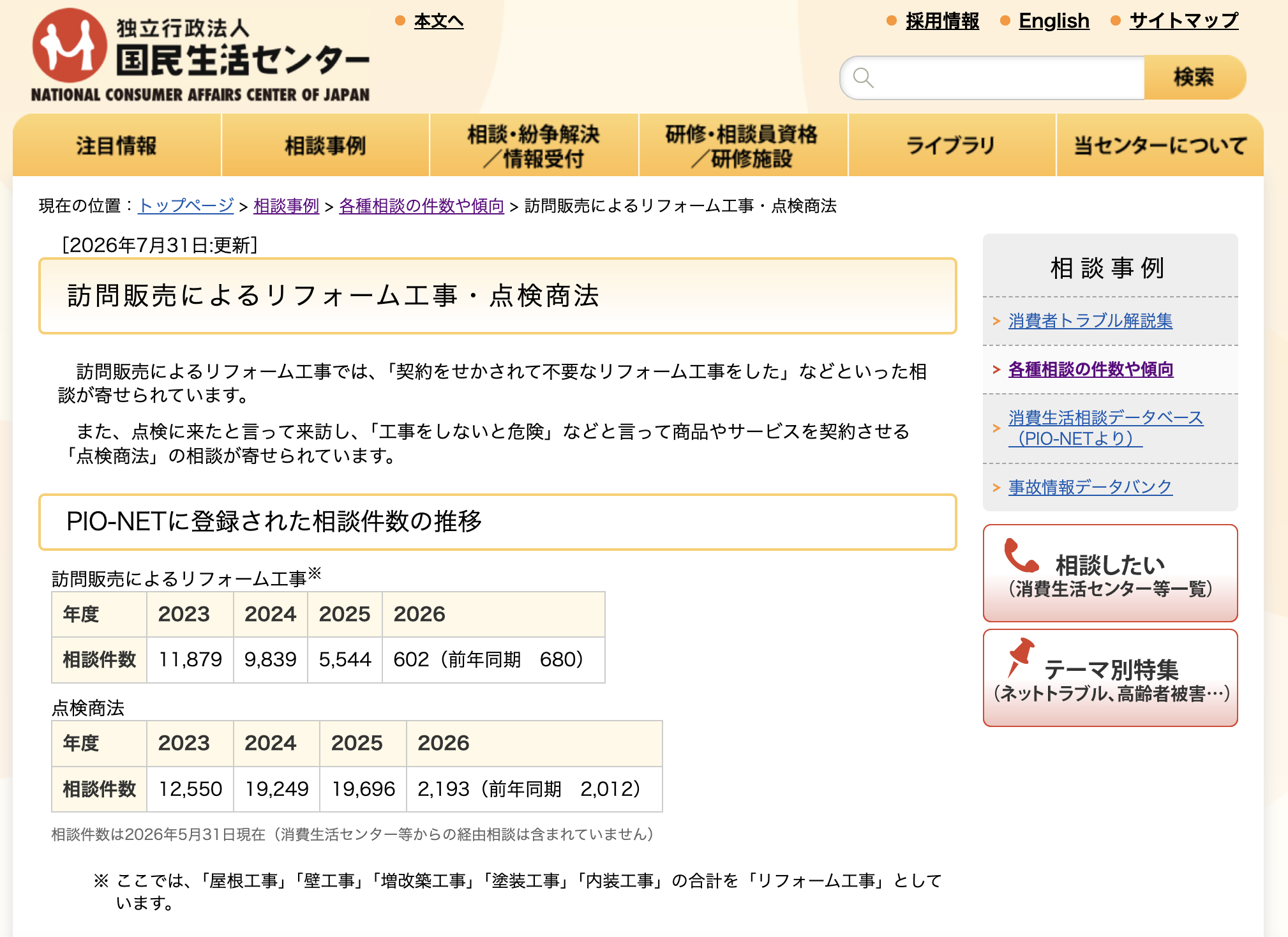Go to トップページ in breadcrumb

click(x=186, y=206)
